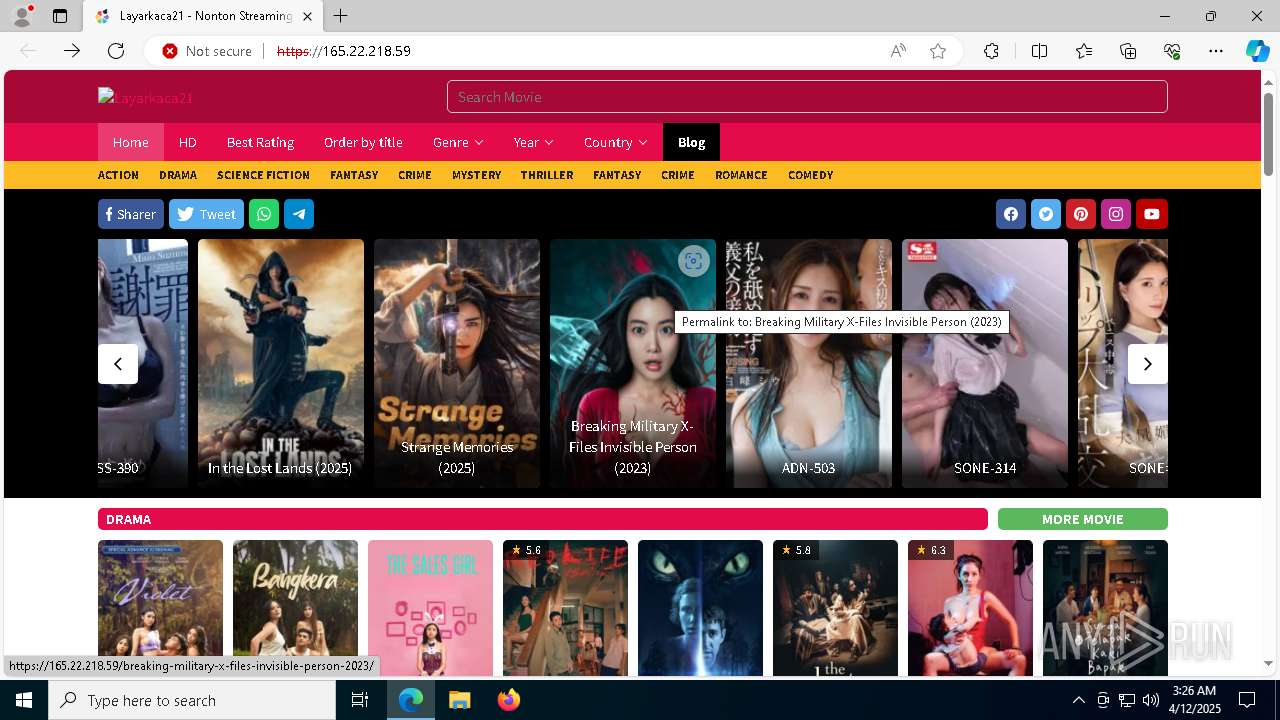Viewport: 1280px width, 720px height.
Task: Open the HD menu item
Action: click(187, 142)
